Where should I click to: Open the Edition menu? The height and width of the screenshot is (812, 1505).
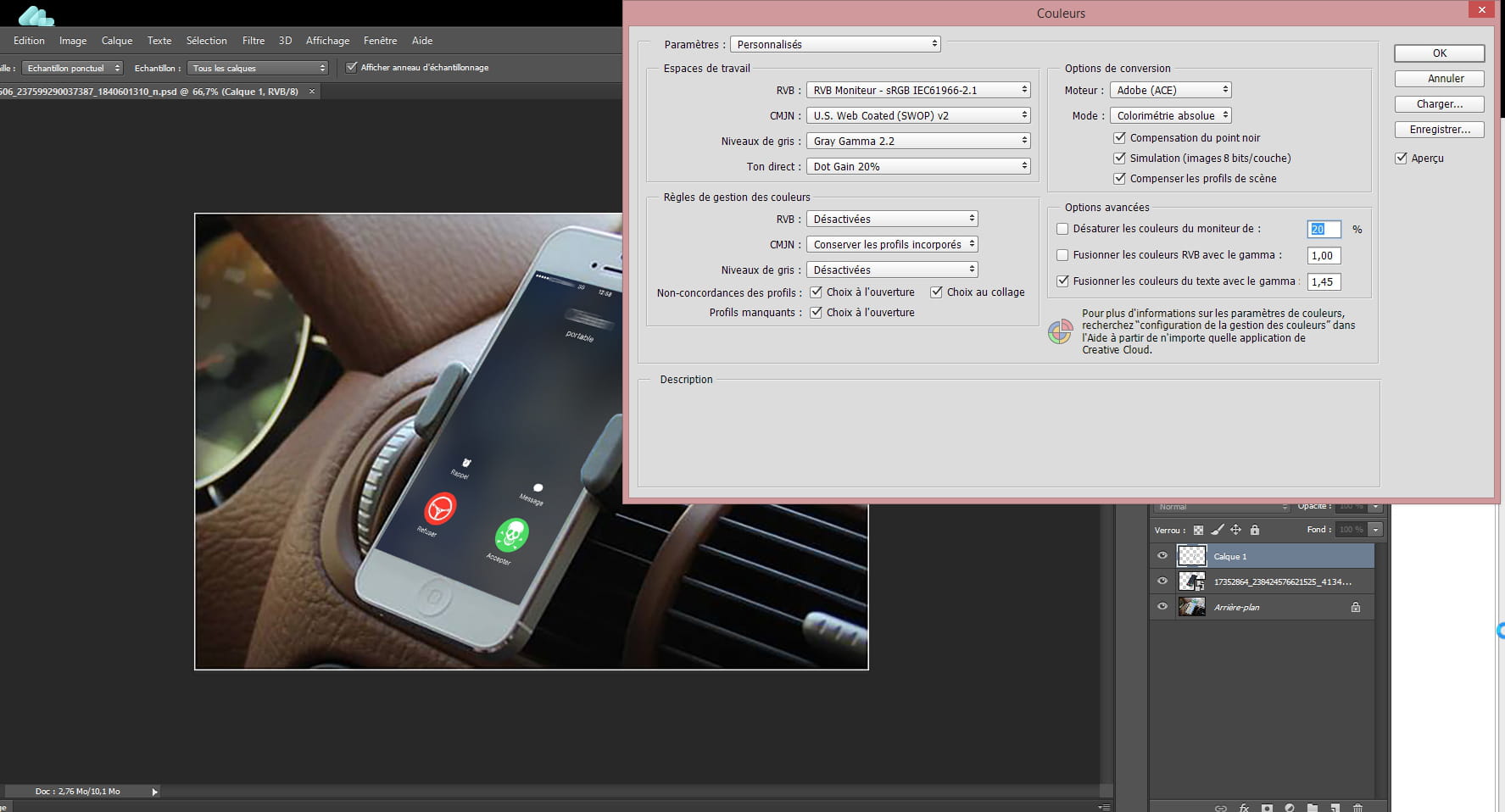pyautogui.click(x=29, y=41)
